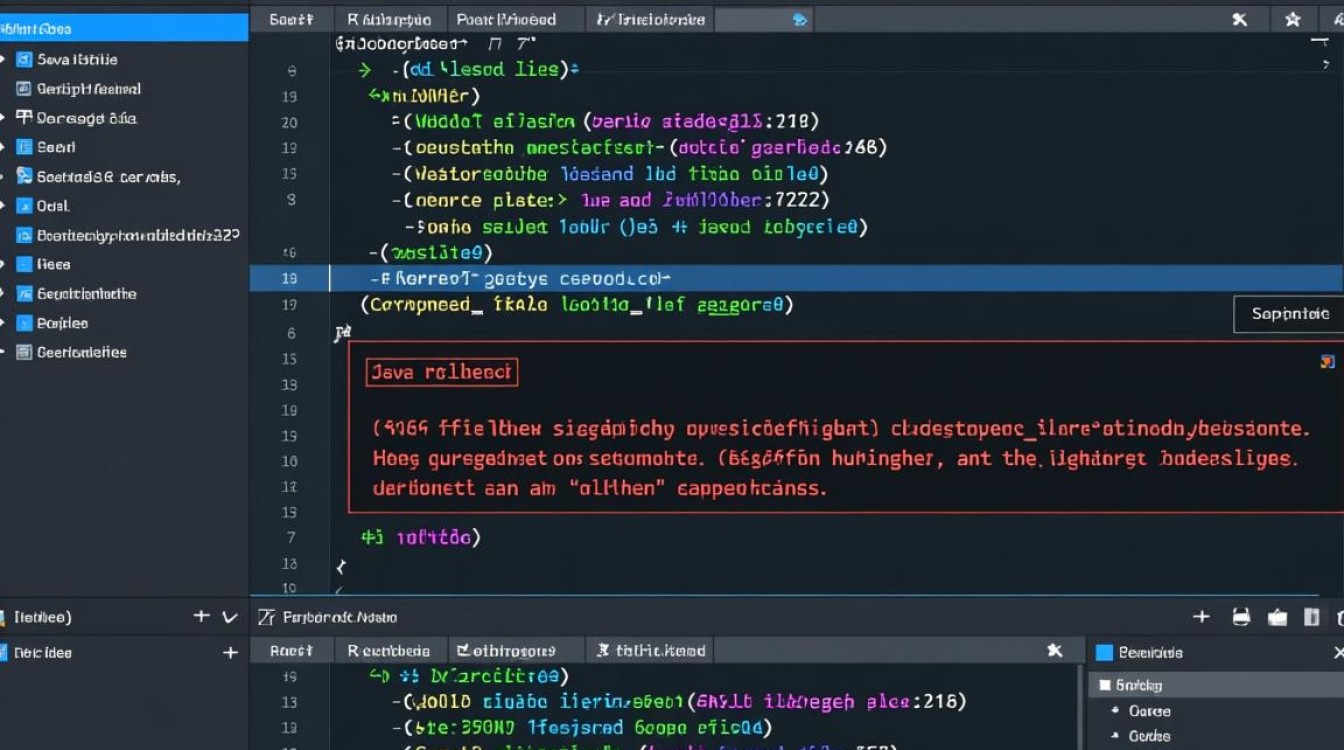Click the pin icon in top editor toolbar
The width and height of the screenshot is (1344, 750).
pos(1240,19)
